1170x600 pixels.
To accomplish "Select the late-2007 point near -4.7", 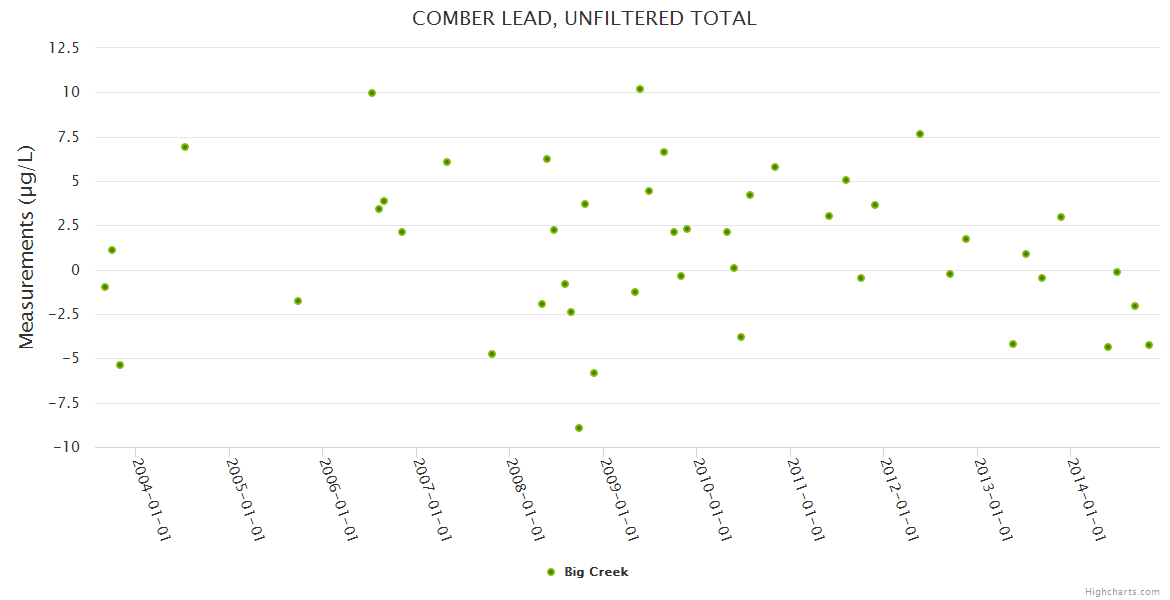I will point(492,354).
